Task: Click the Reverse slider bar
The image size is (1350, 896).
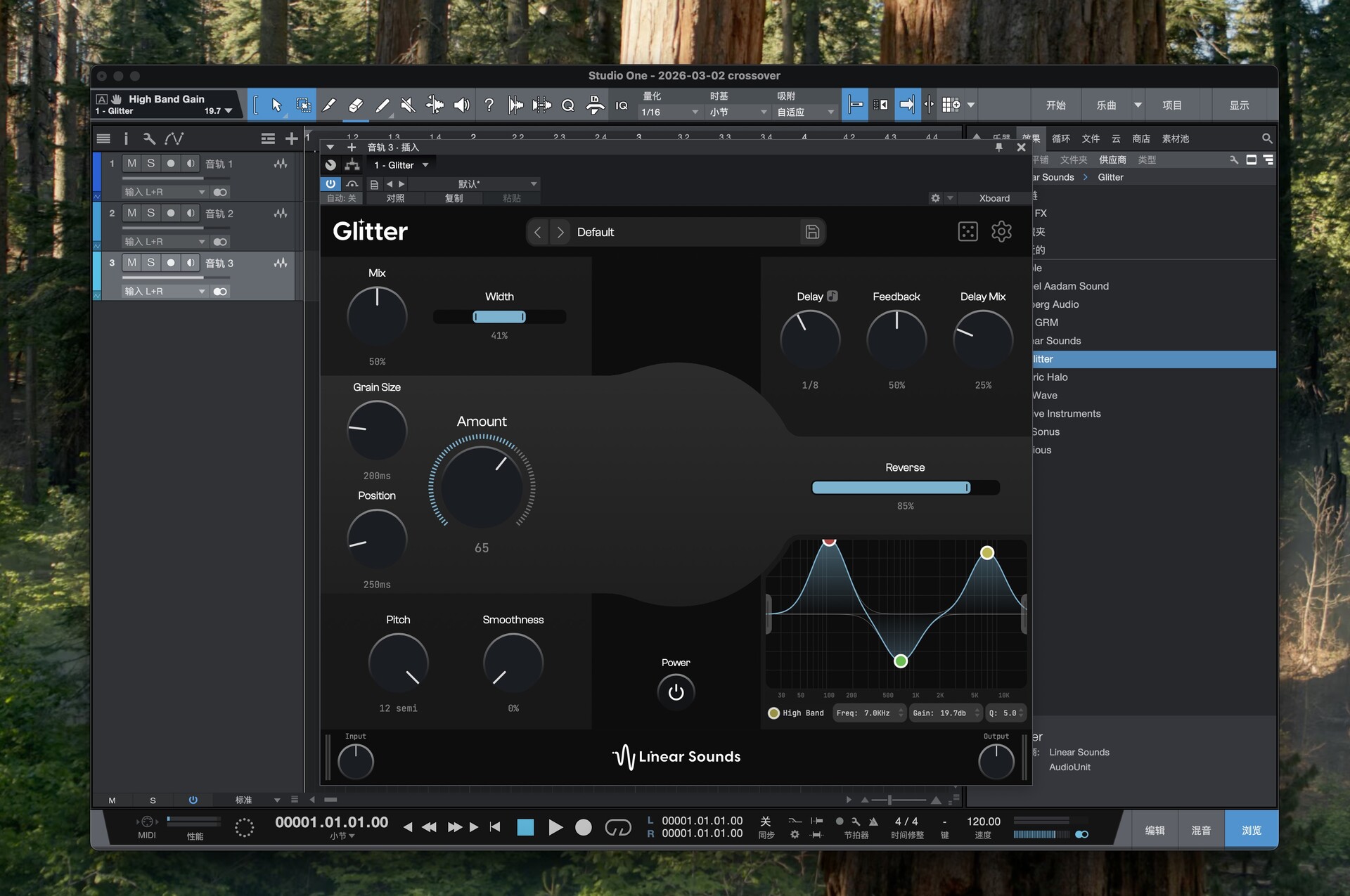Action: [905, 488]
